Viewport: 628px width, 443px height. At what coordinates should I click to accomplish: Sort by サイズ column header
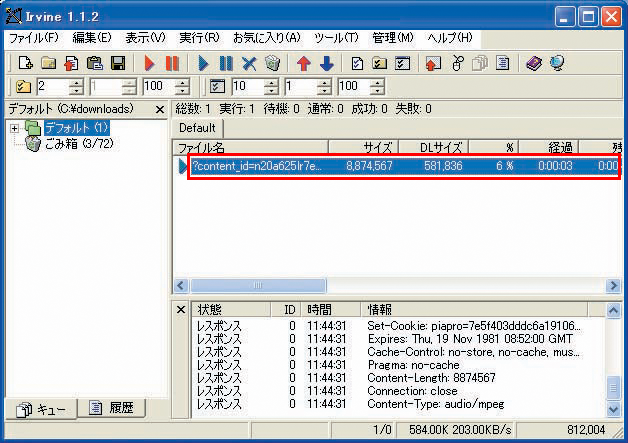point(364,147)
